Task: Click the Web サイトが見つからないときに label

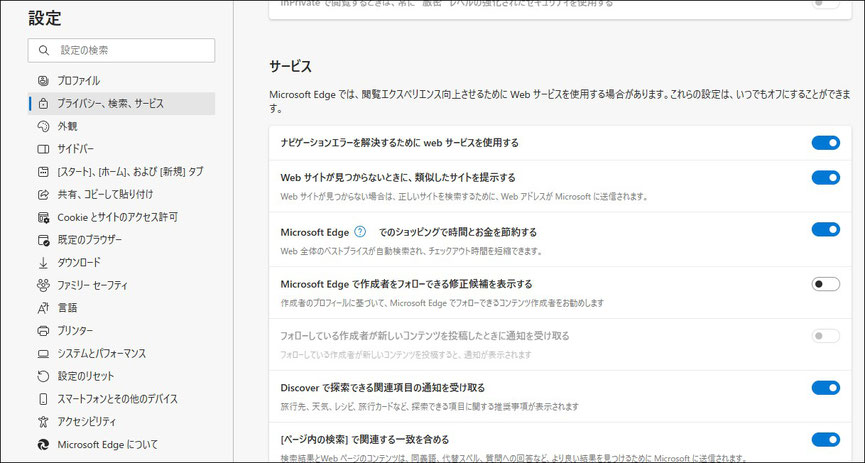Action: tap(398, 178)
